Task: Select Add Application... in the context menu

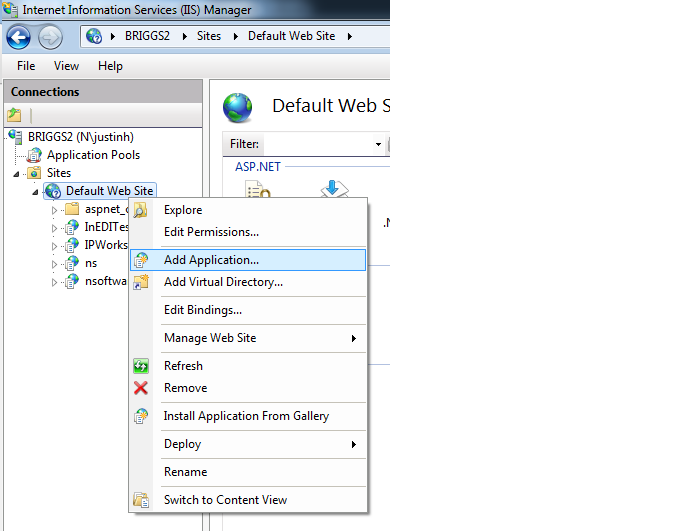Action: [x=248, y=260]
